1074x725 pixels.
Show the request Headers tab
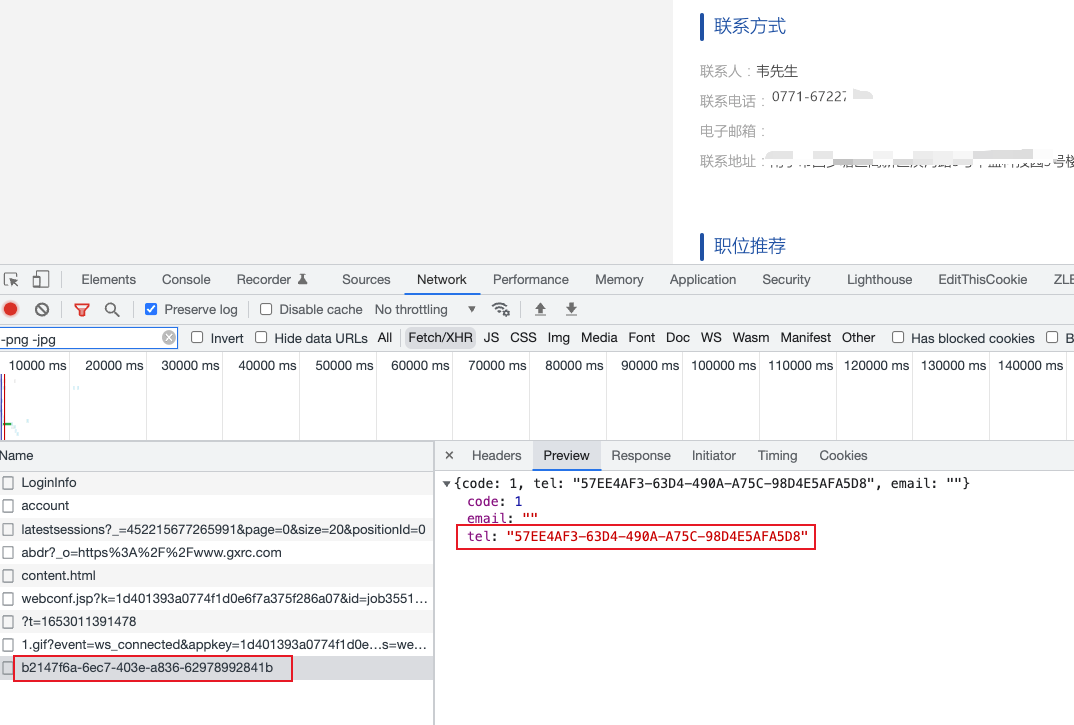pyautogui.click(x=496, y=456)
